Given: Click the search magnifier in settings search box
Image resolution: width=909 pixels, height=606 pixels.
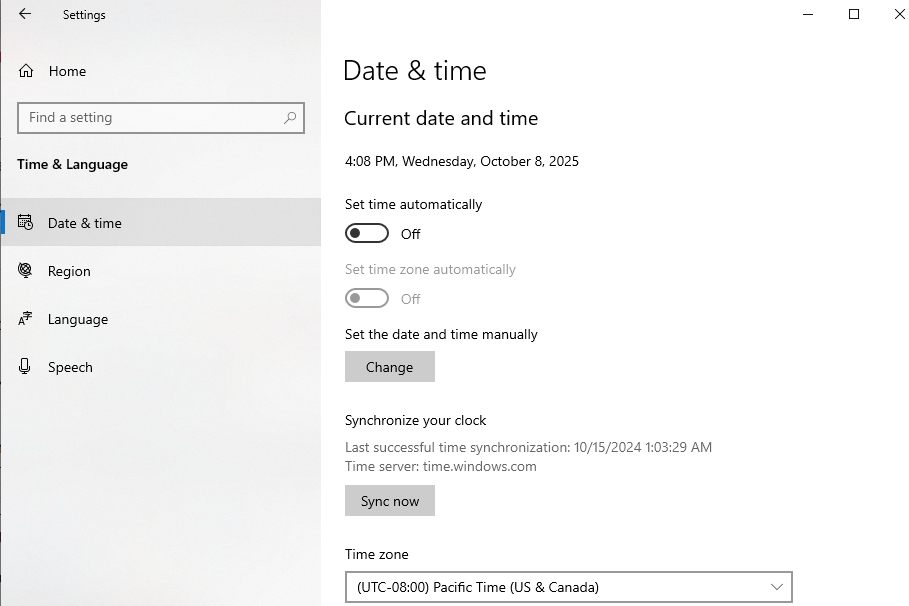Looking at the screenshot, I should 290,117.
